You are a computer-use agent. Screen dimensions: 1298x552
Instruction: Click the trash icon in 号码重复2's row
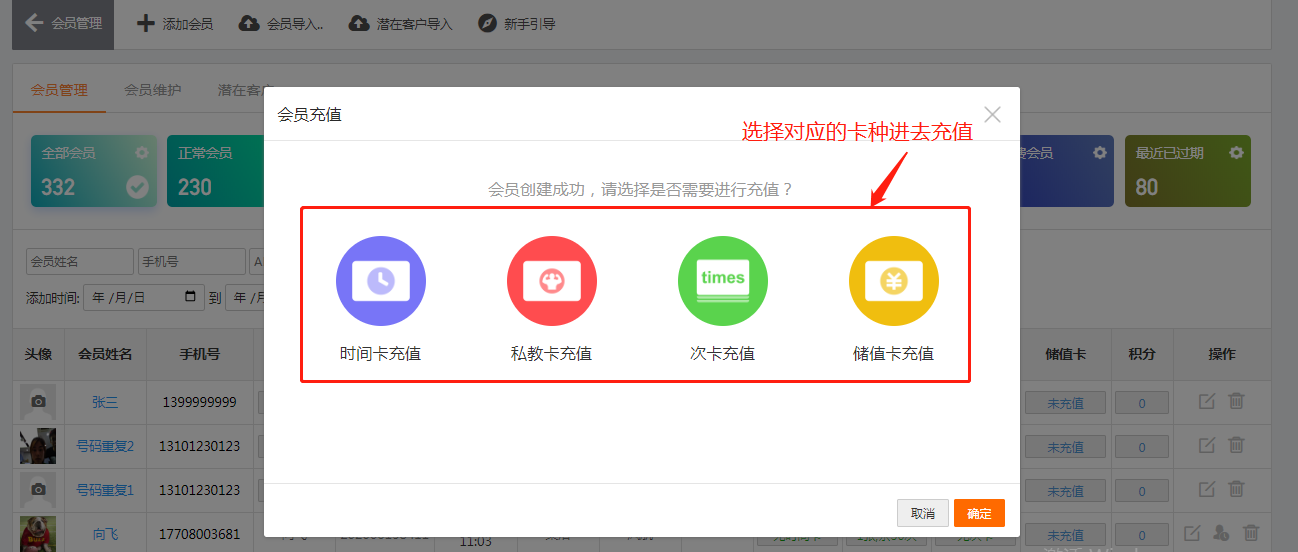click(1236, 445)
